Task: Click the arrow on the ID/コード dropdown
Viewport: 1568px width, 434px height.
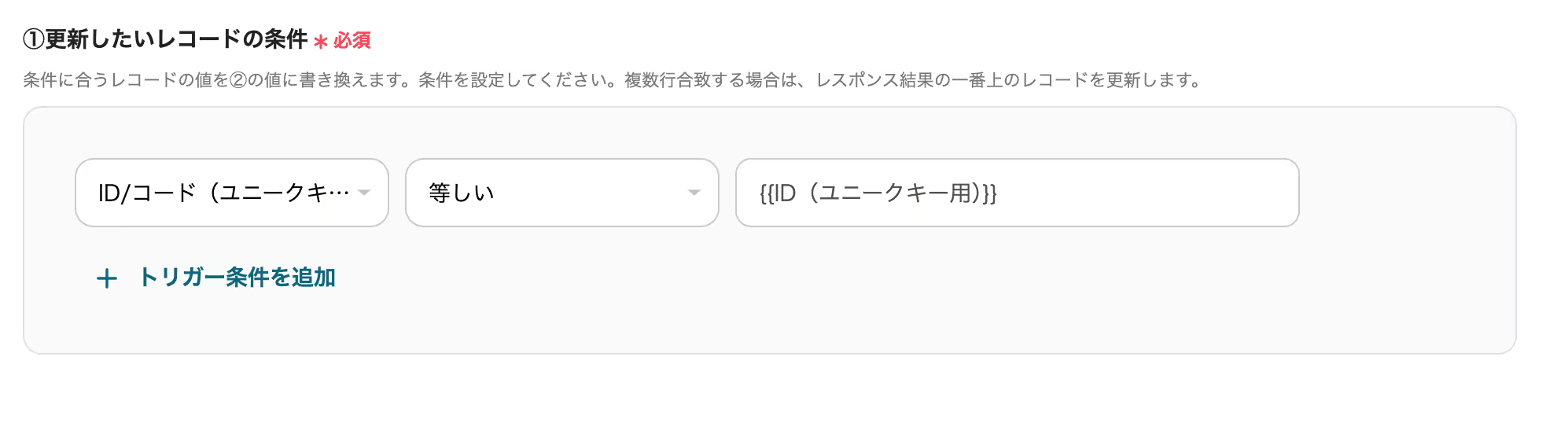Action: tap(364, 193)
